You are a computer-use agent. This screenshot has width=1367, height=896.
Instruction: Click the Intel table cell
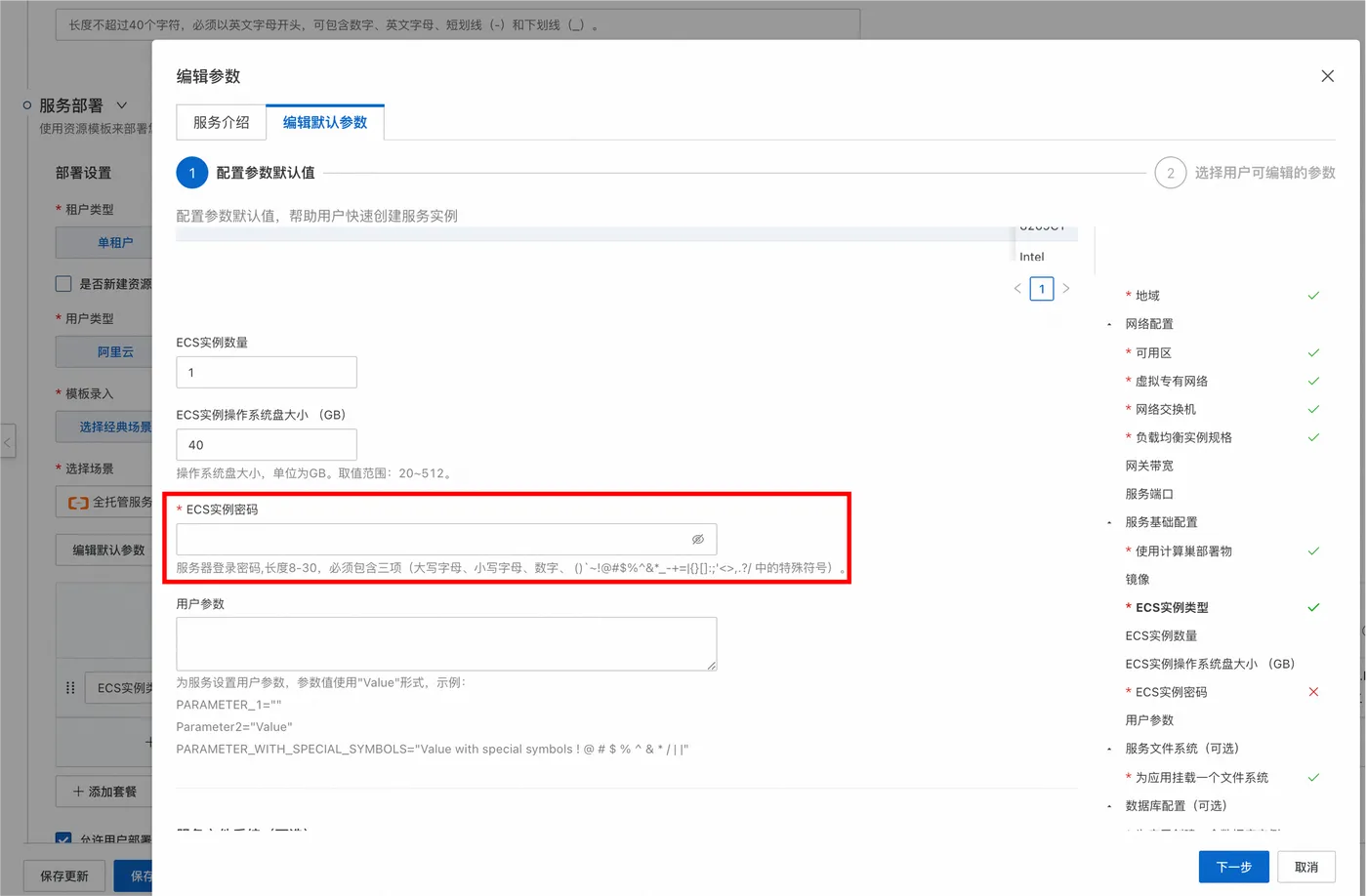pos(1032,257)
